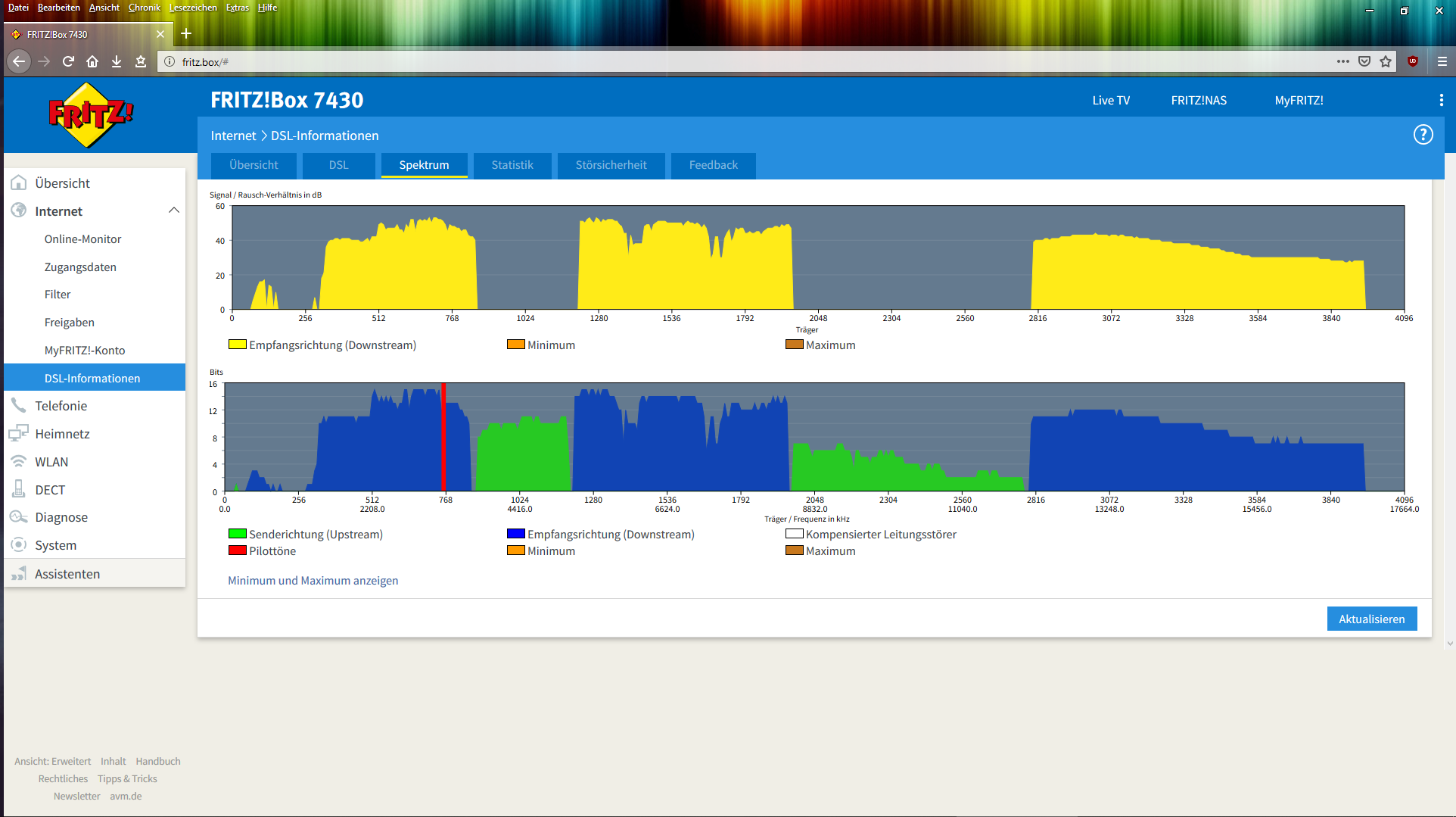Click the Telefonie phone icon
Screen dimensions: 1456x817
(19, 405)
